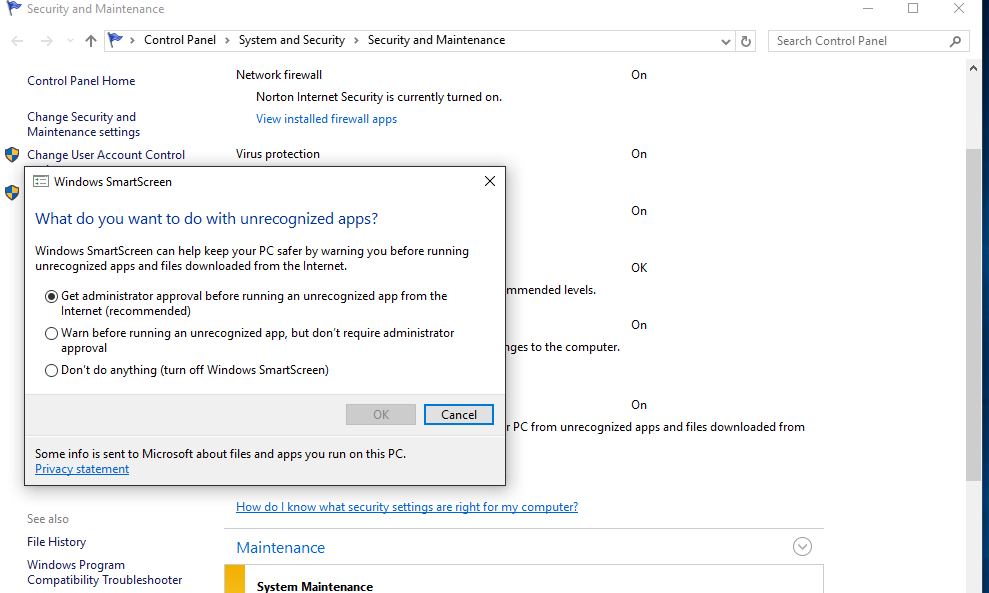Screen dimensions: 989x593
Task: Click the Refresh address bar icon
Action: [x=745, y=41]
